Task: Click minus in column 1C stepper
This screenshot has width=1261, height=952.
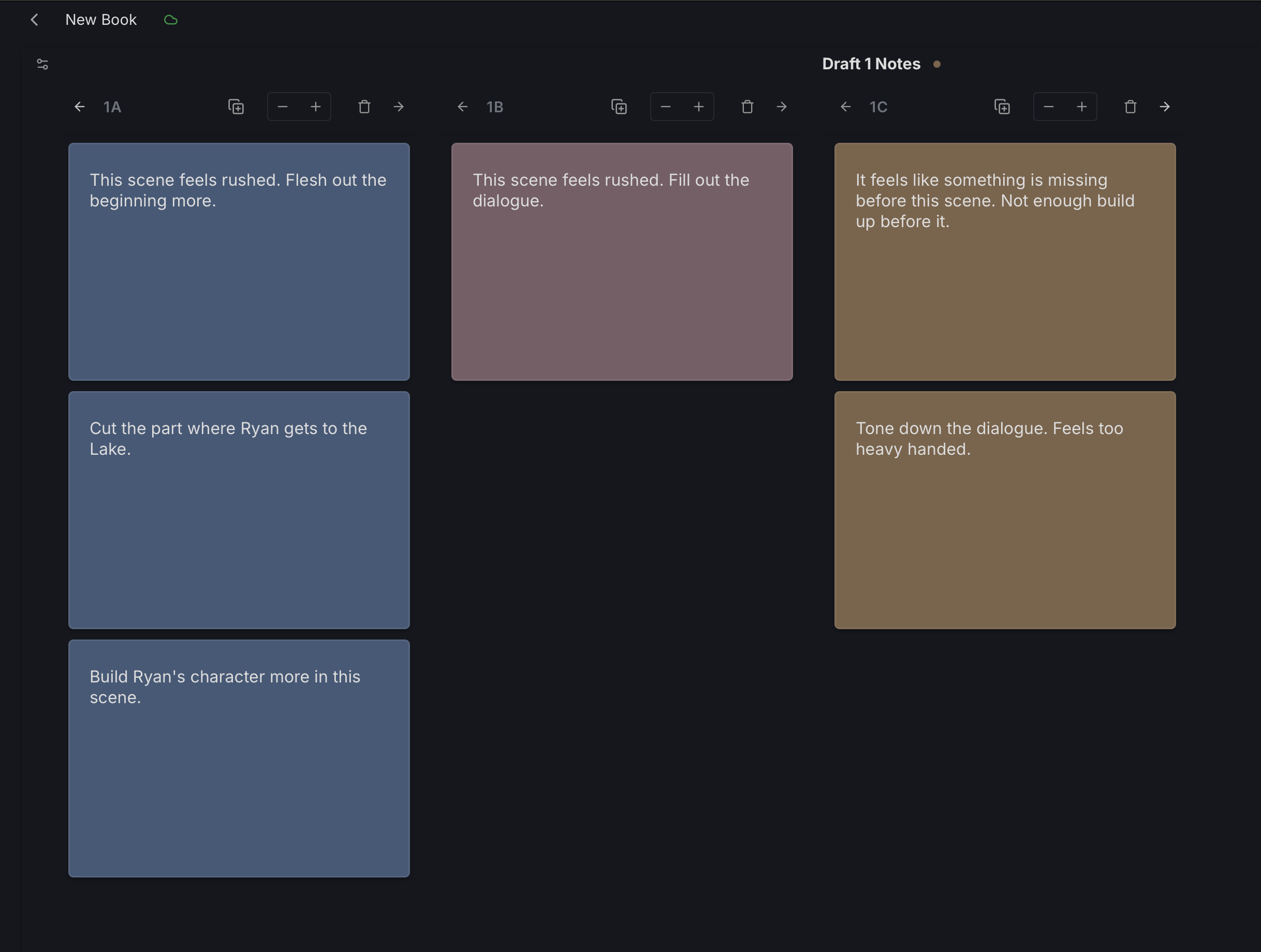Action: pos(1049,107)
